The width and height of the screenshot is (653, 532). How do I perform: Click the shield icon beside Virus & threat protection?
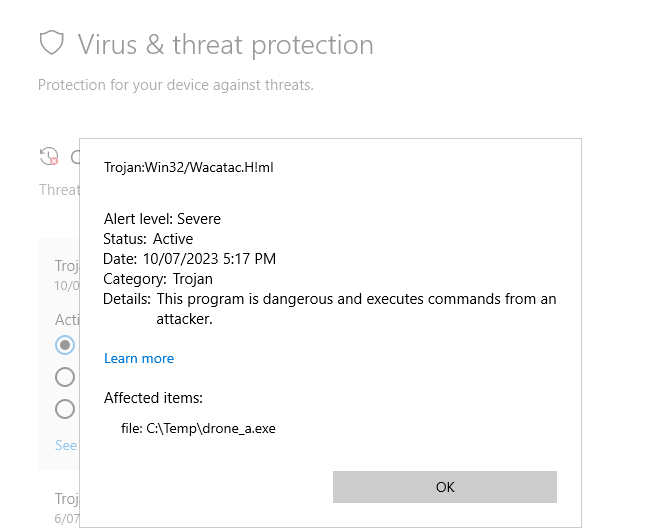(x=51, y=44)
